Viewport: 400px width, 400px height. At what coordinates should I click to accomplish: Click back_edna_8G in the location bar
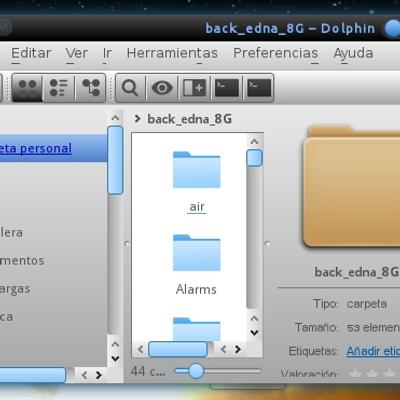pos(190,119)
